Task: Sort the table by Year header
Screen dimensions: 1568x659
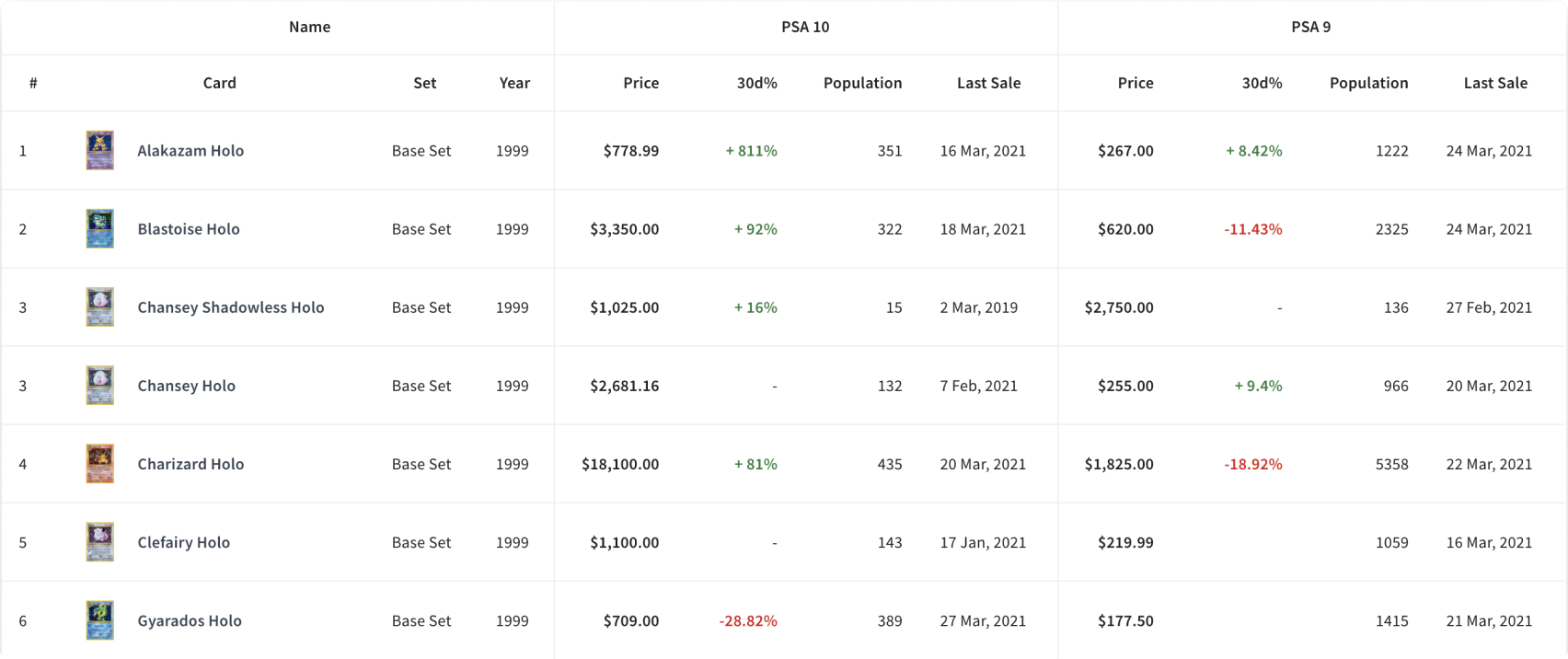Action: coord(514,83)
